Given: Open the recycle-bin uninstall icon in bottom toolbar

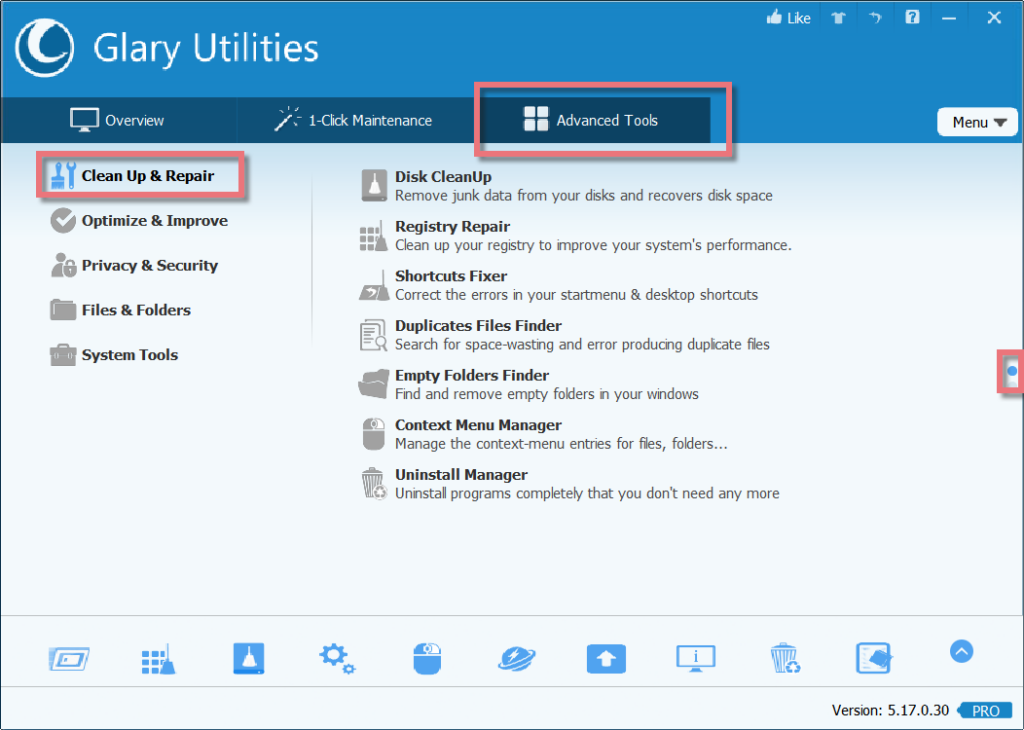Looking at the screenshot, I should point(785,658).
